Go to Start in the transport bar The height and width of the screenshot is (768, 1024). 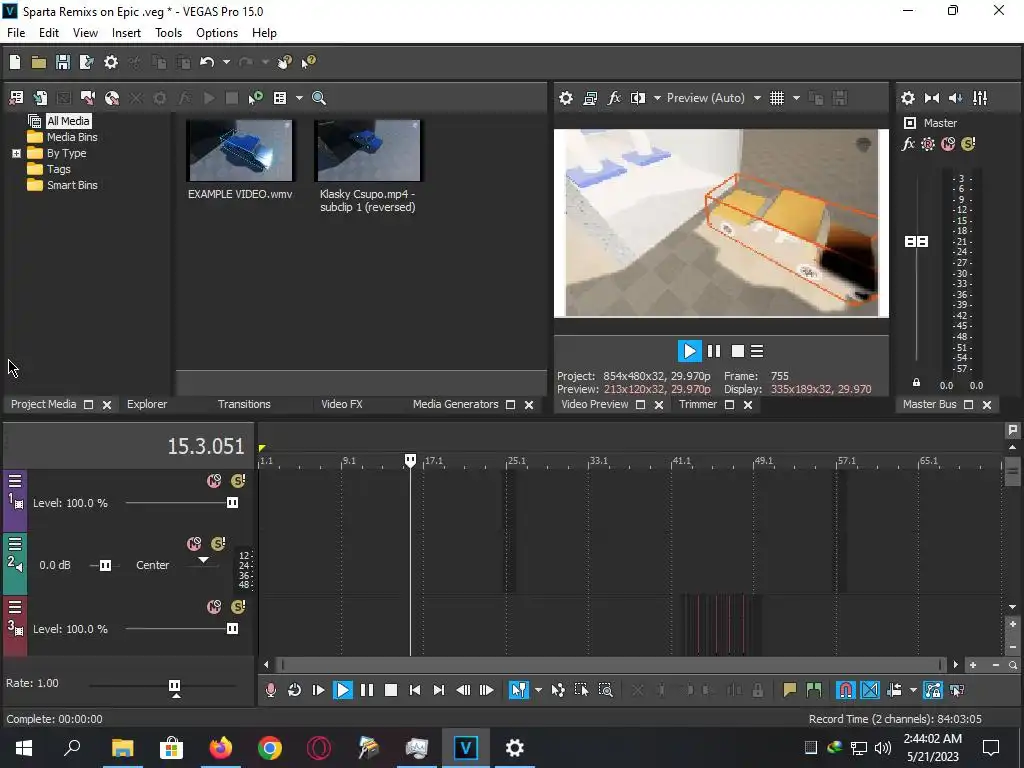point(415,690)
